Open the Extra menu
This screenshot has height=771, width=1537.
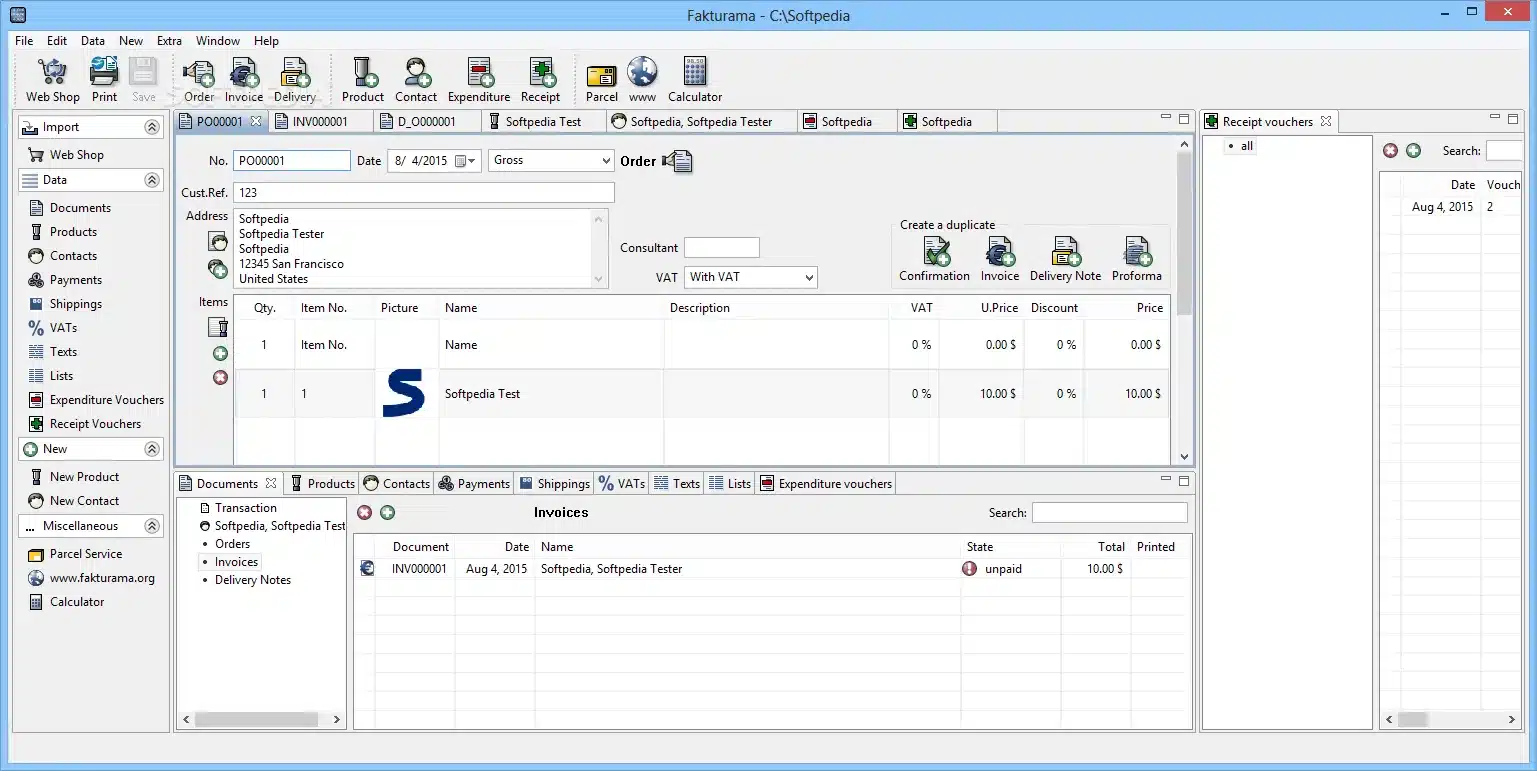point(169,41)
